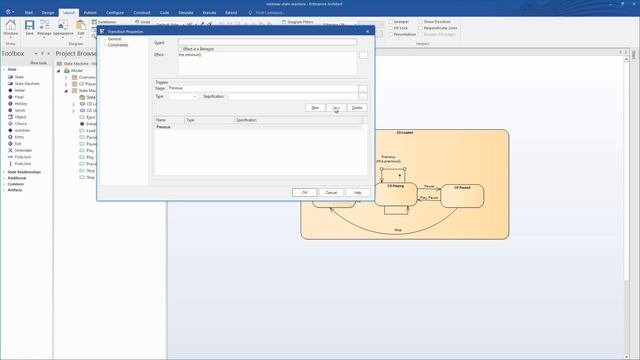Viewport: 640px width, 360px height.
Task: Switch to the Start ribbon tab
Action: [x=29, y=13]
